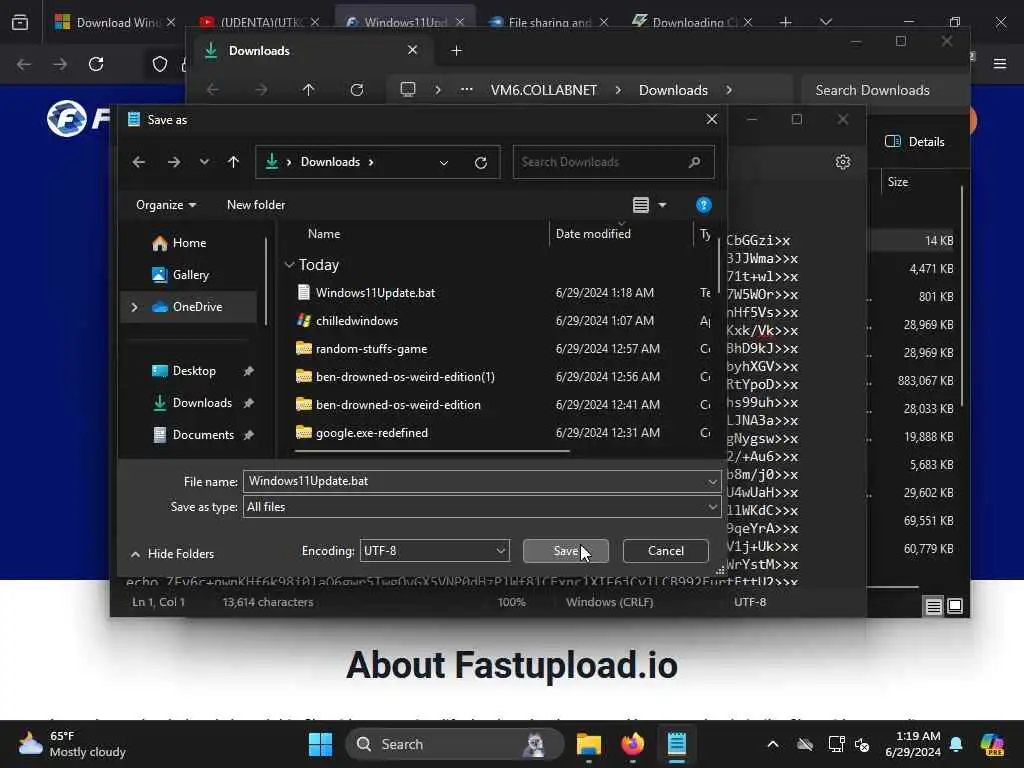Open Notepad from the taskbar
Viewport: 1024px width, 768px height.
677,744
